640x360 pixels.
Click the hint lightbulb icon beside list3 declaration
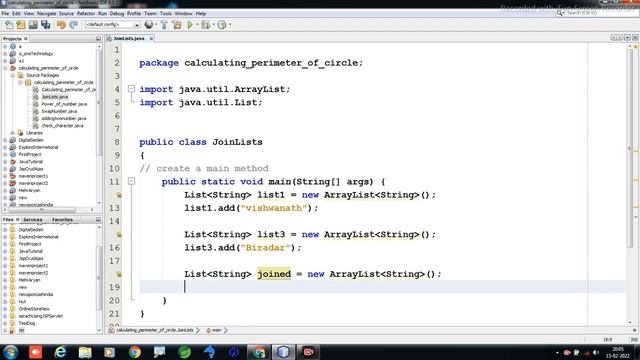118,235
